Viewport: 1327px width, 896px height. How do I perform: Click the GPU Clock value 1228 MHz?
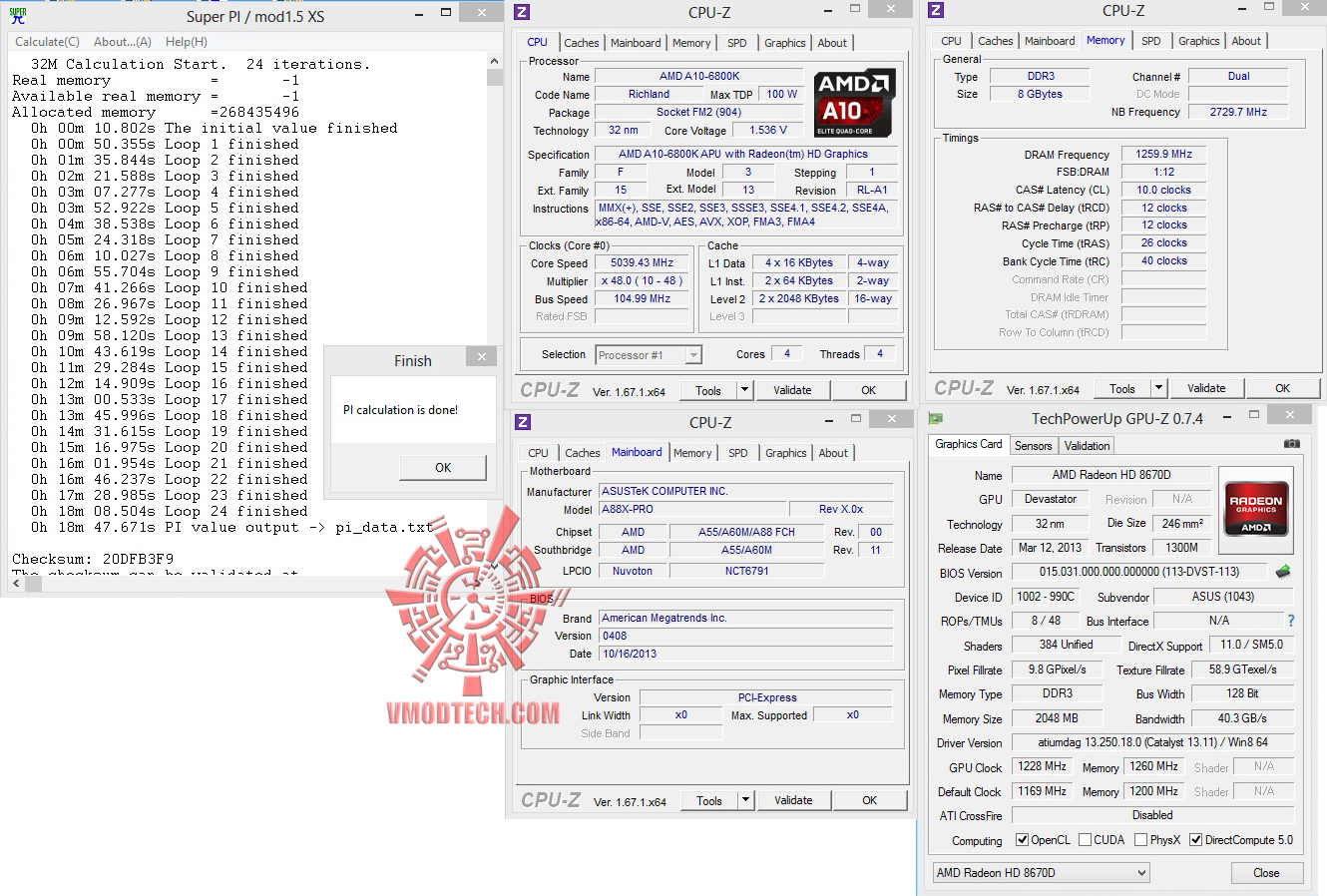[1043, 766]
